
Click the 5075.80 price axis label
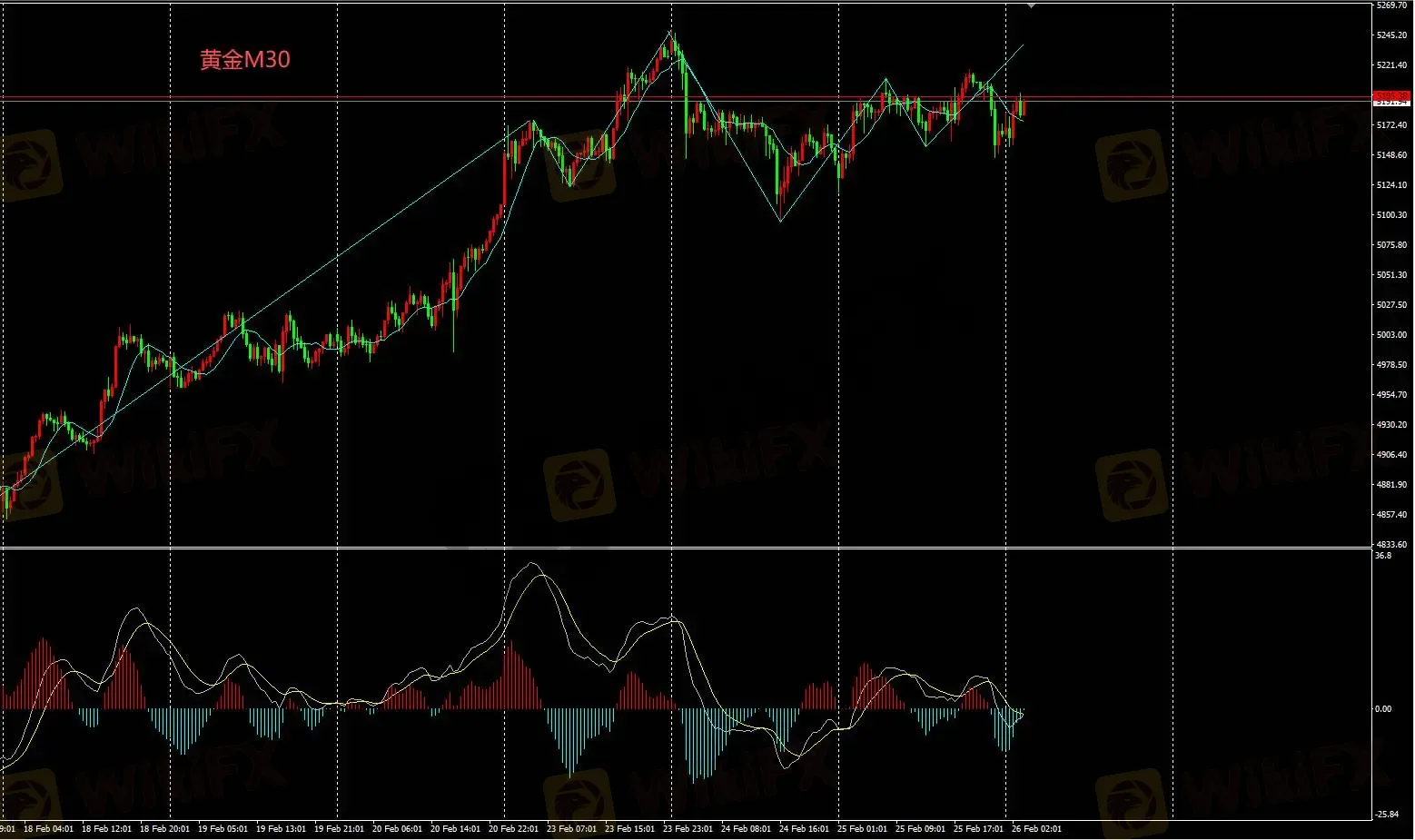point(1391,245)
